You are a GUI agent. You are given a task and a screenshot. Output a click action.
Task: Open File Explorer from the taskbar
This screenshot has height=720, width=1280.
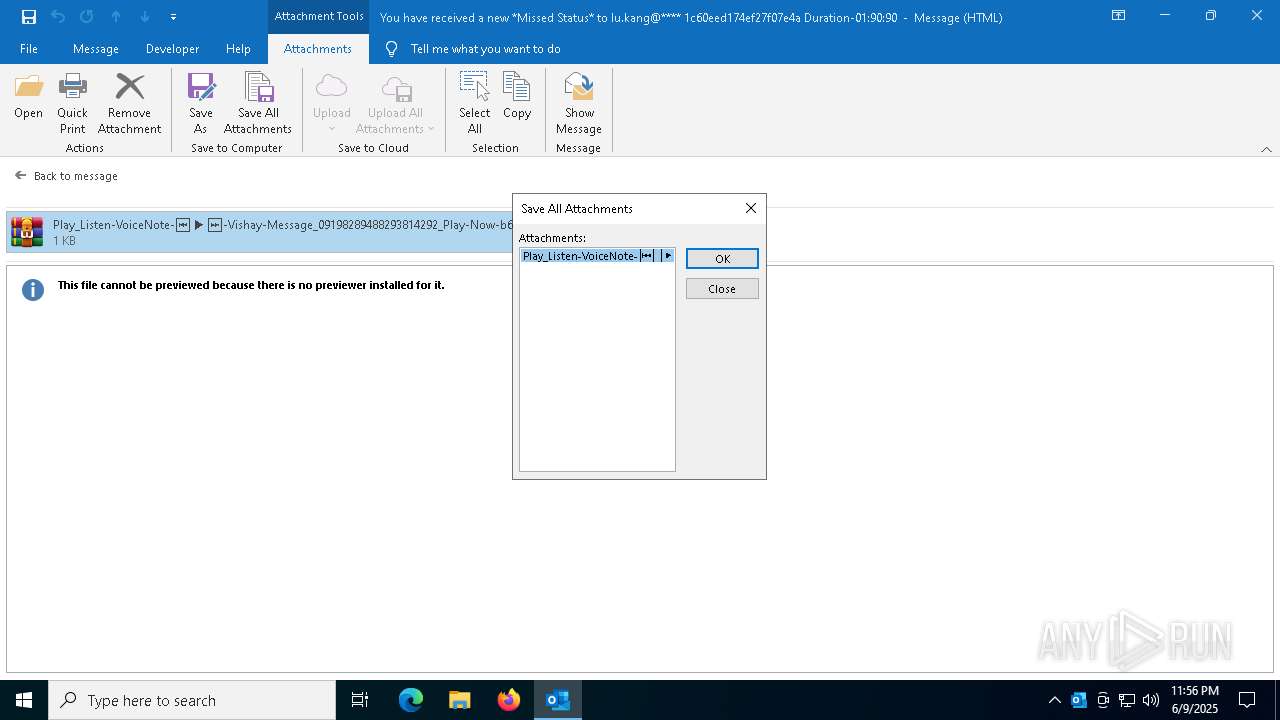(459, 700)
